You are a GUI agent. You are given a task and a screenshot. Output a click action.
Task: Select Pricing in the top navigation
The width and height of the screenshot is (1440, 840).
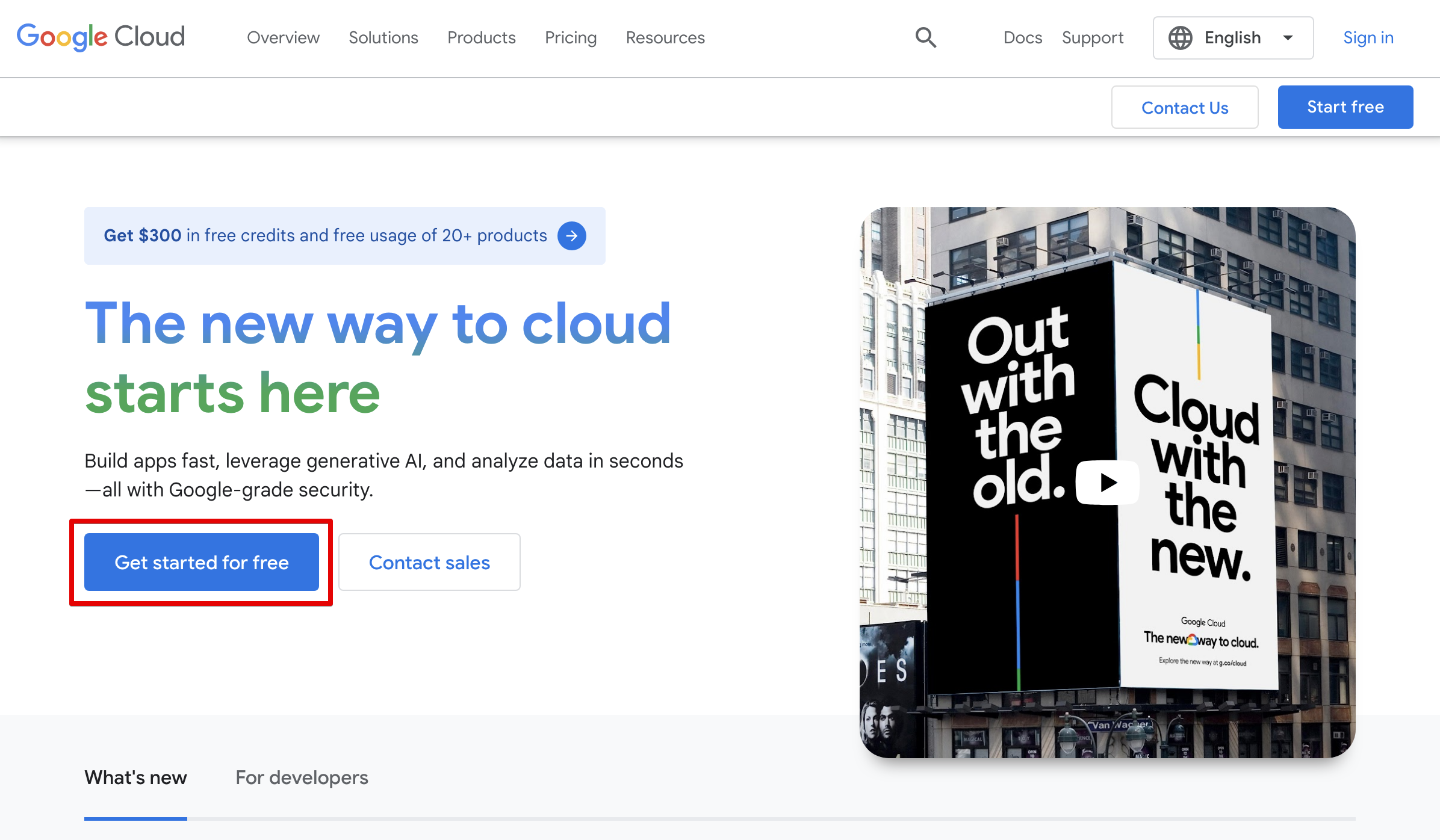coord(570,37)
